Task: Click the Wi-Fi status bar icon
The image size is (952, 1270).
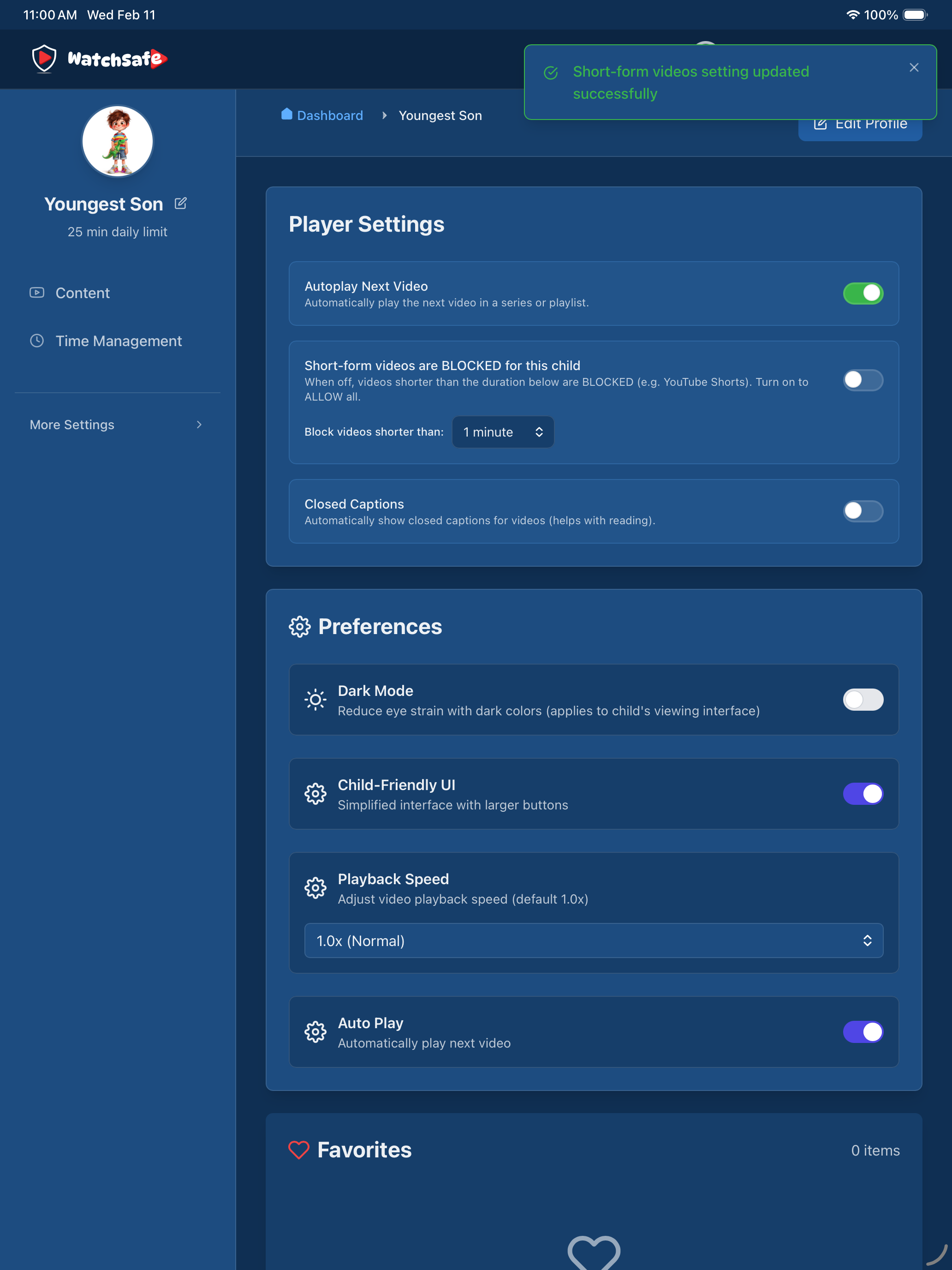Action: point(853,15)
